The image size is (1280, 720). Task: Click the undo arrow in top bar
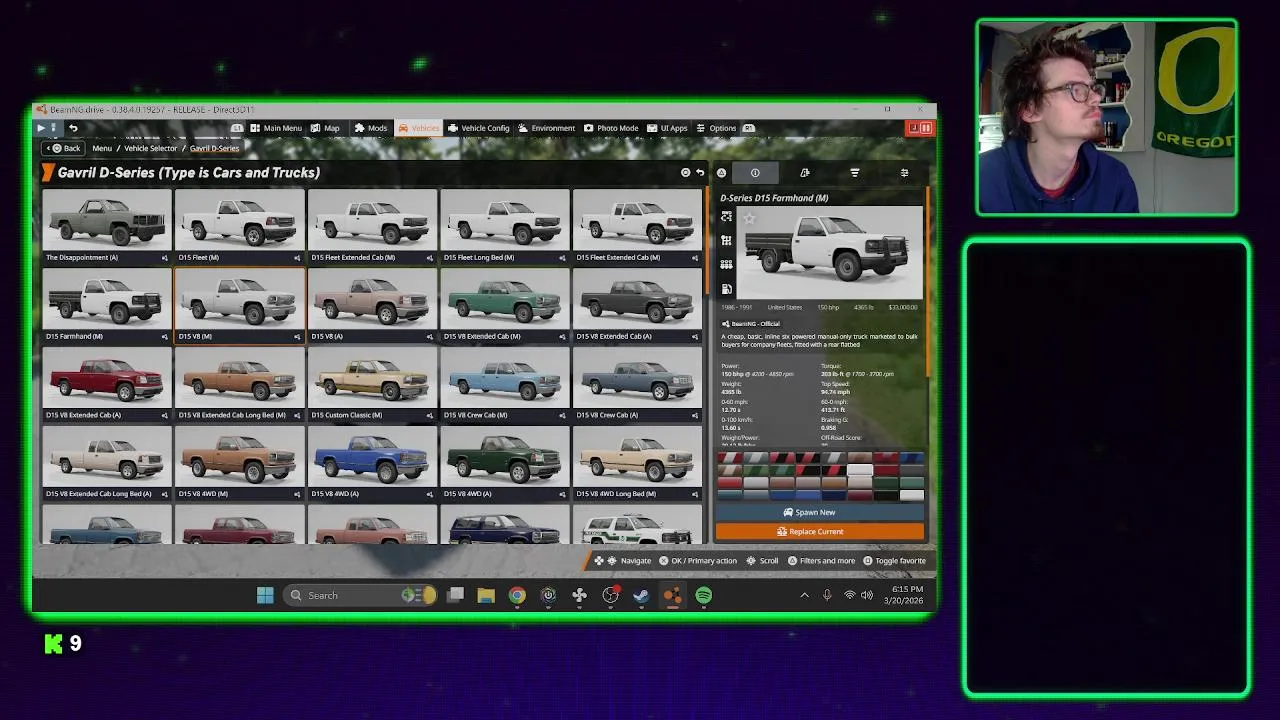pyautogui.click(x=73, y=128)
